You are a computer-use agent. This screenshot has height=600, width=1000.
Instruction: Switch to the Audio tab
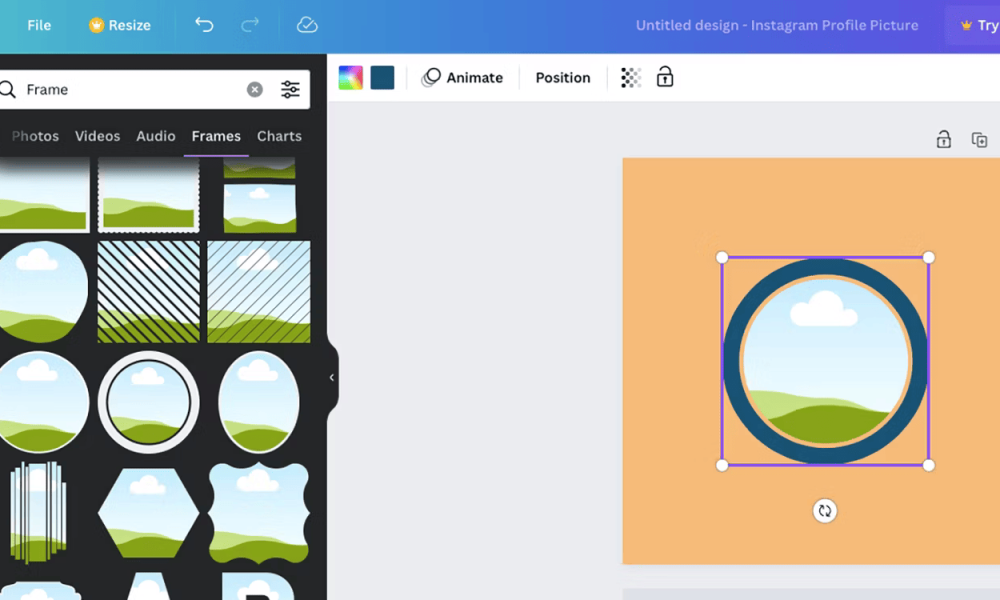(x=156, y=136)
